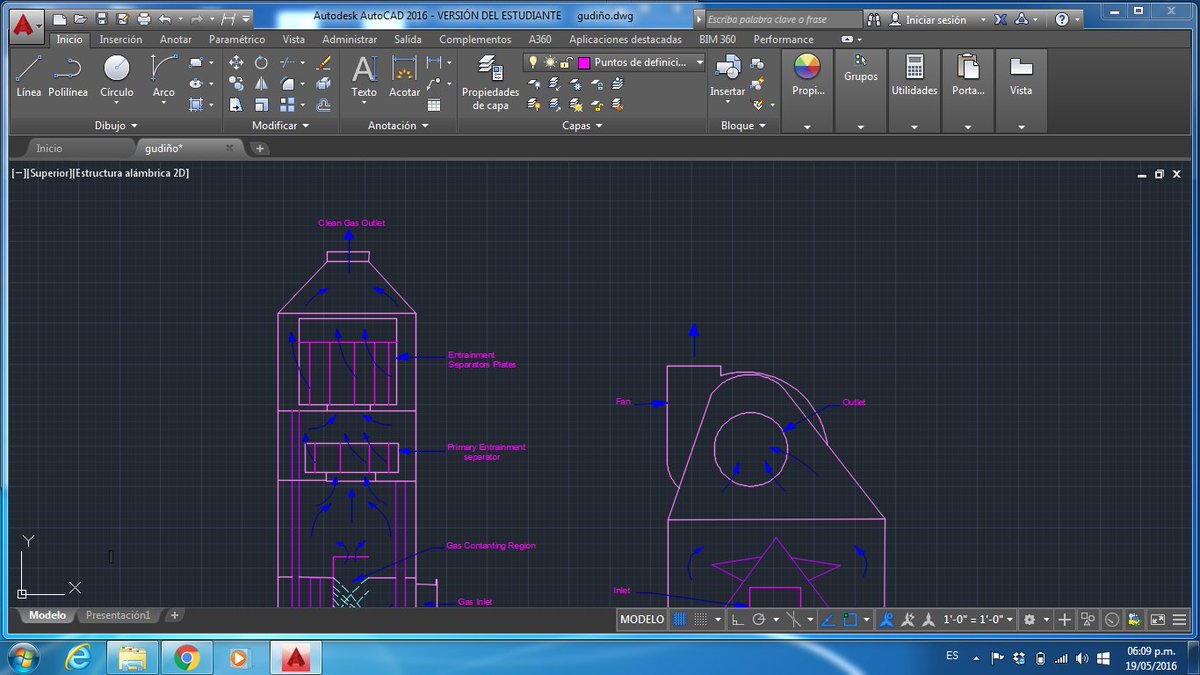Expand the Dibujo panel dropdown
The image size is (1200, 675).
(x=116, y=126)
